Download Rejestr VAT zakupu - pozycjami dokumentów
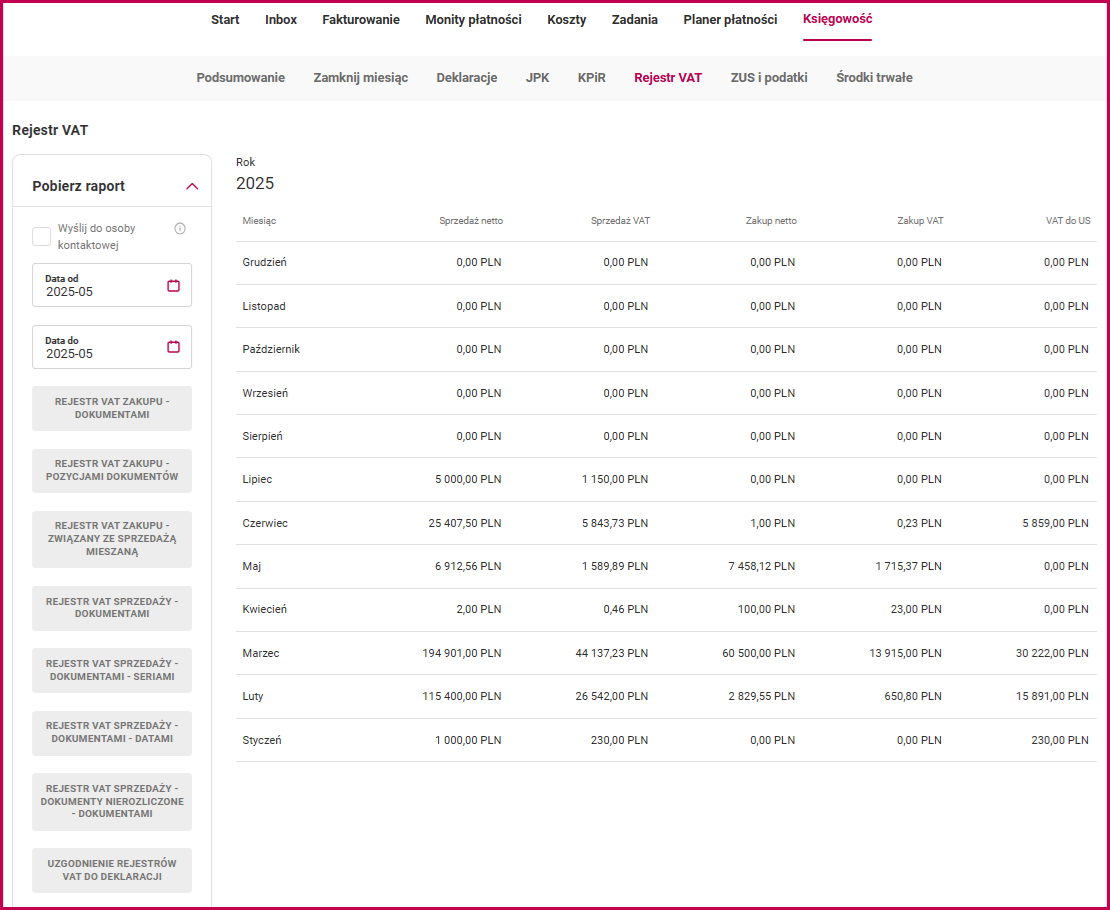 click(x=112, y=471)
